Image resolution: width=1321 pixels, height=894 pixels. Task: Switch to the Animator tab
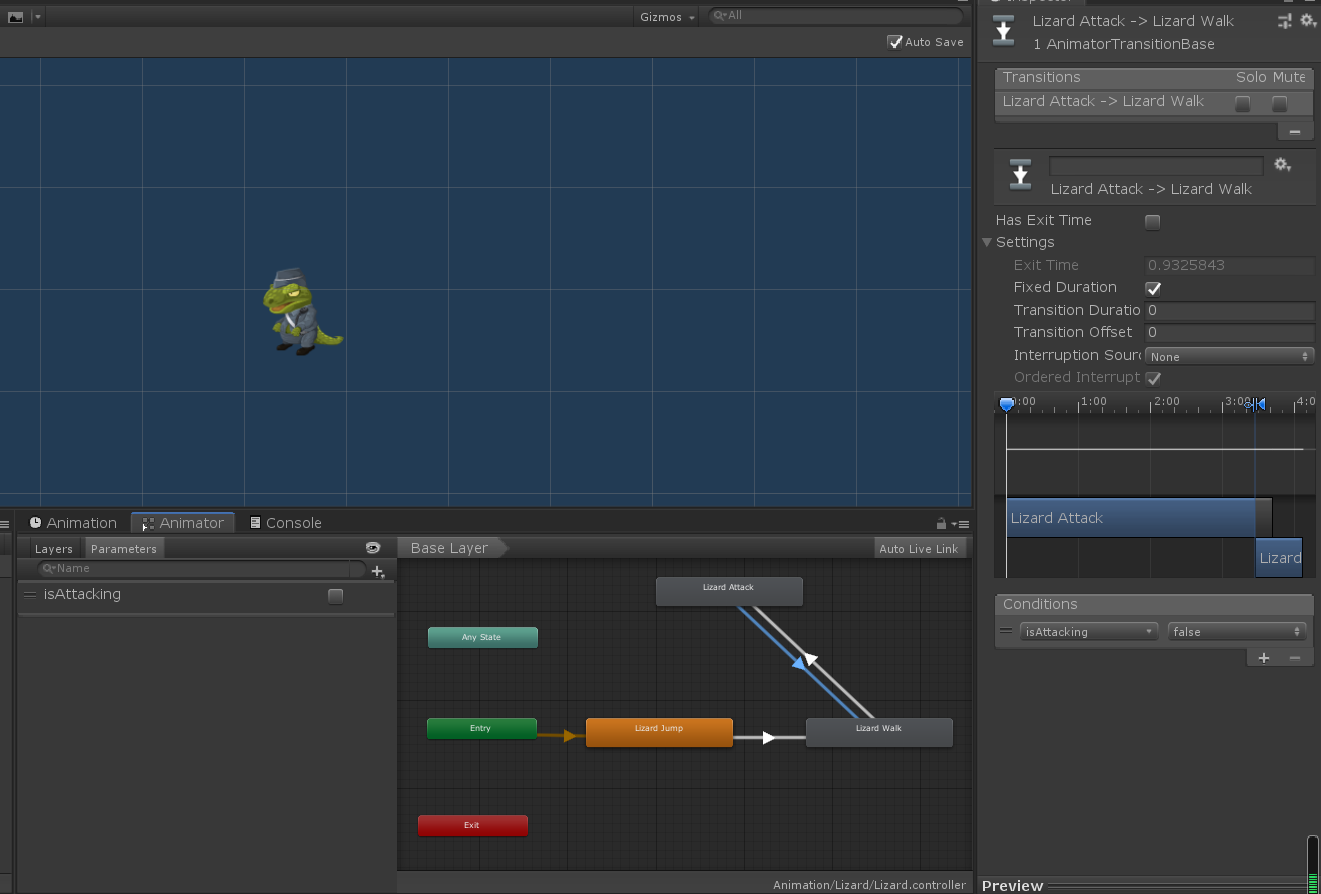coord(183,523)
